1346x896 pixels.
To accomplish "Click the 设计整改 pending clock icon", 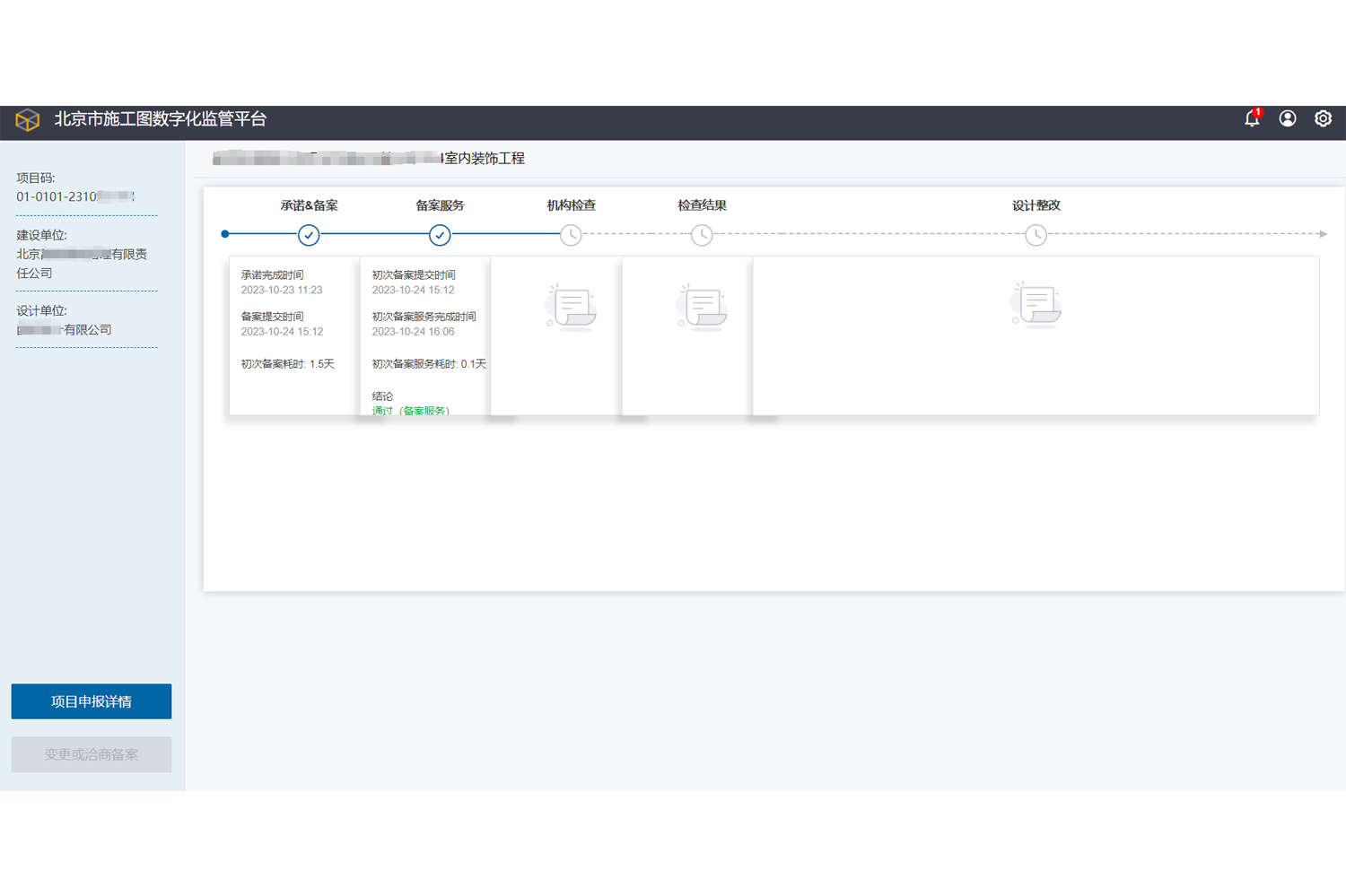I will point(1036,235).
